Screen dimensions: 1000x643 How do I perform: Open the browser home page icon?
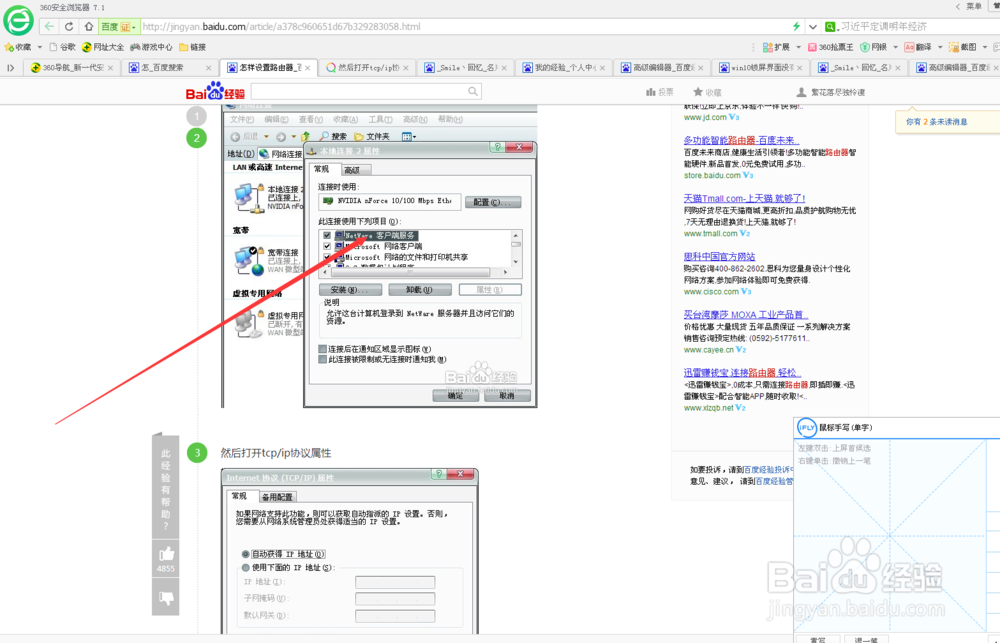point(89,27)
